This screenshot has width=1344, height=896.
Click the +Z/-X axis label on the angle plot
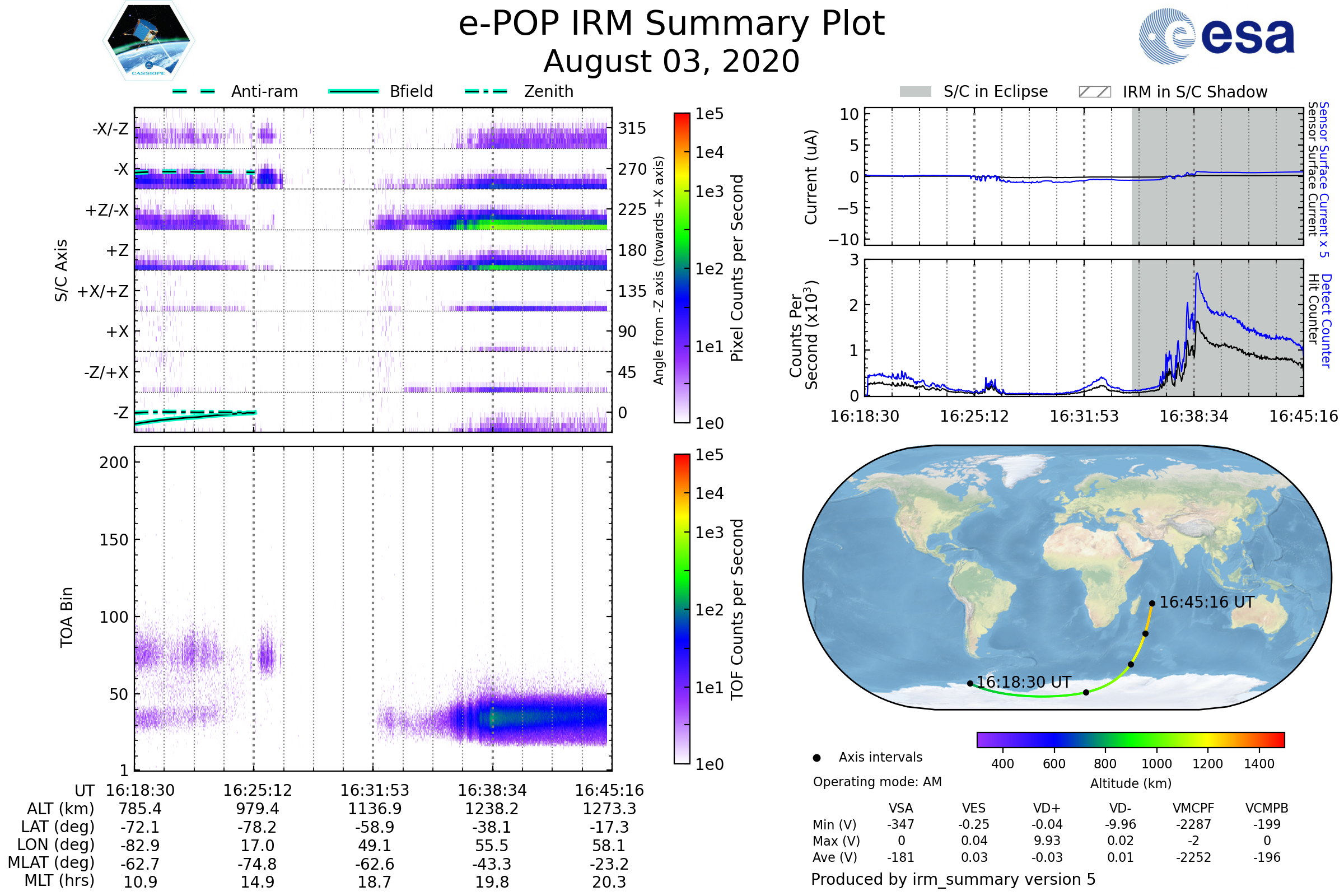(x=107, y=211)
